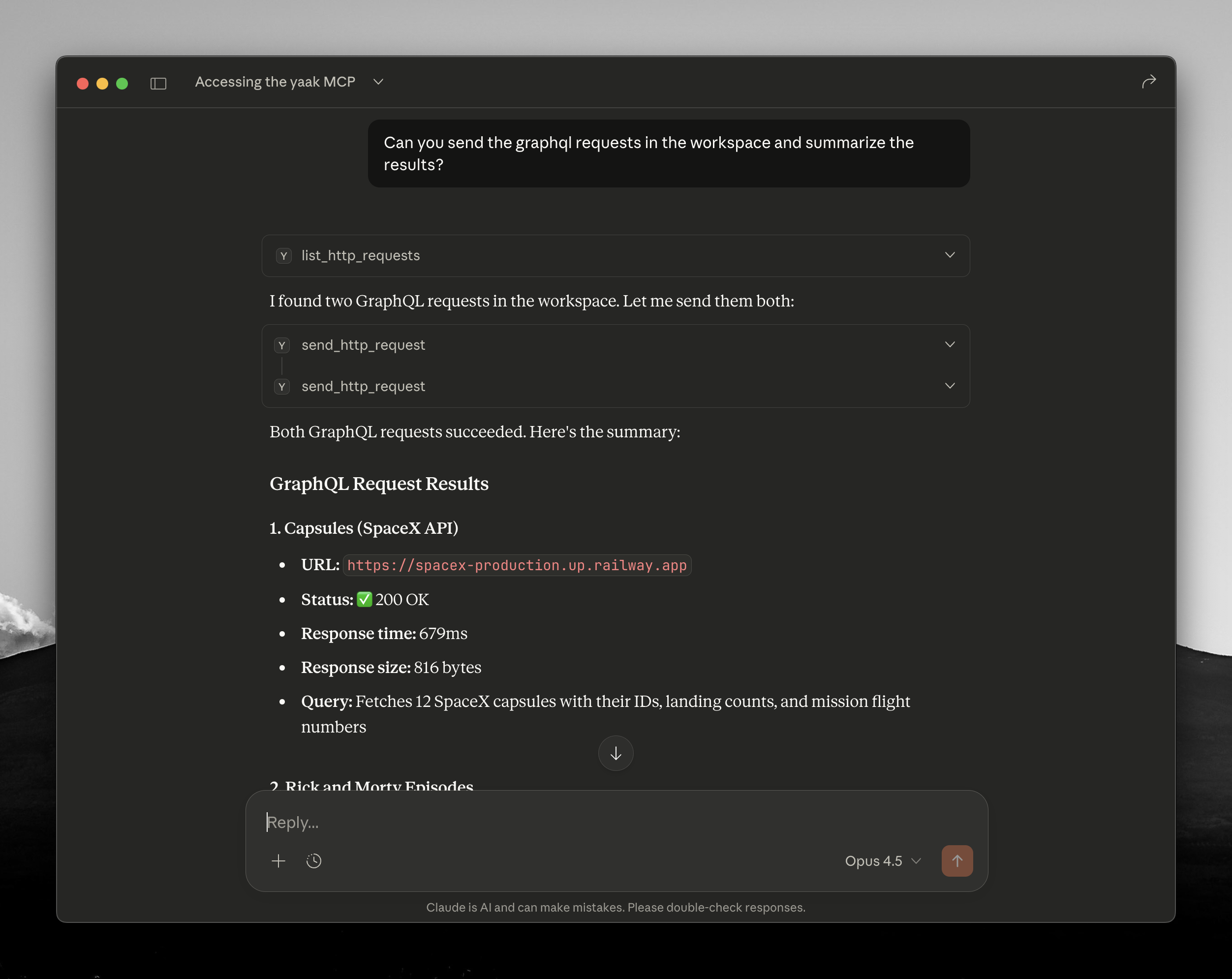
Task: Click the share arrow icon
Action: [x=1148, y=82]
